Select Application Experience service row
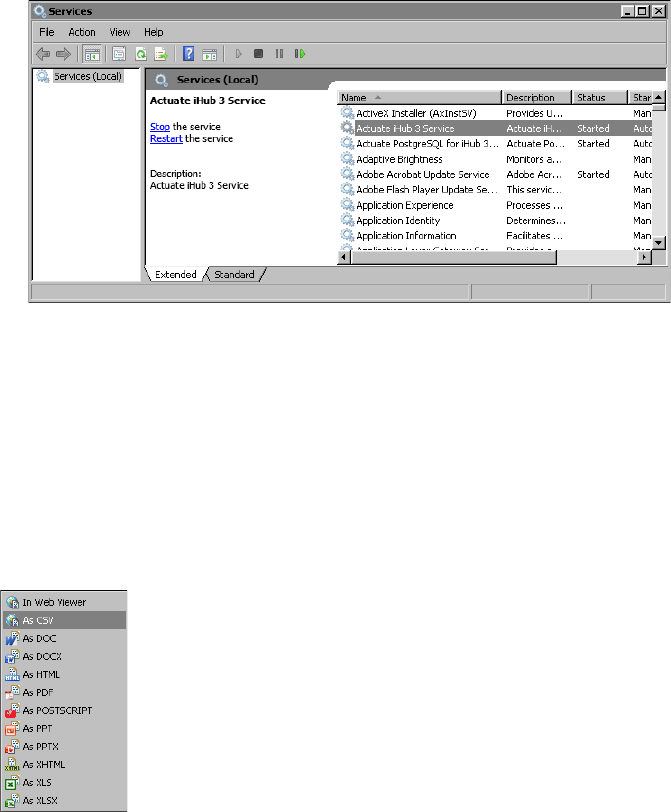The image size is (671, 812). pyautogui.click(x=495, y=205)
